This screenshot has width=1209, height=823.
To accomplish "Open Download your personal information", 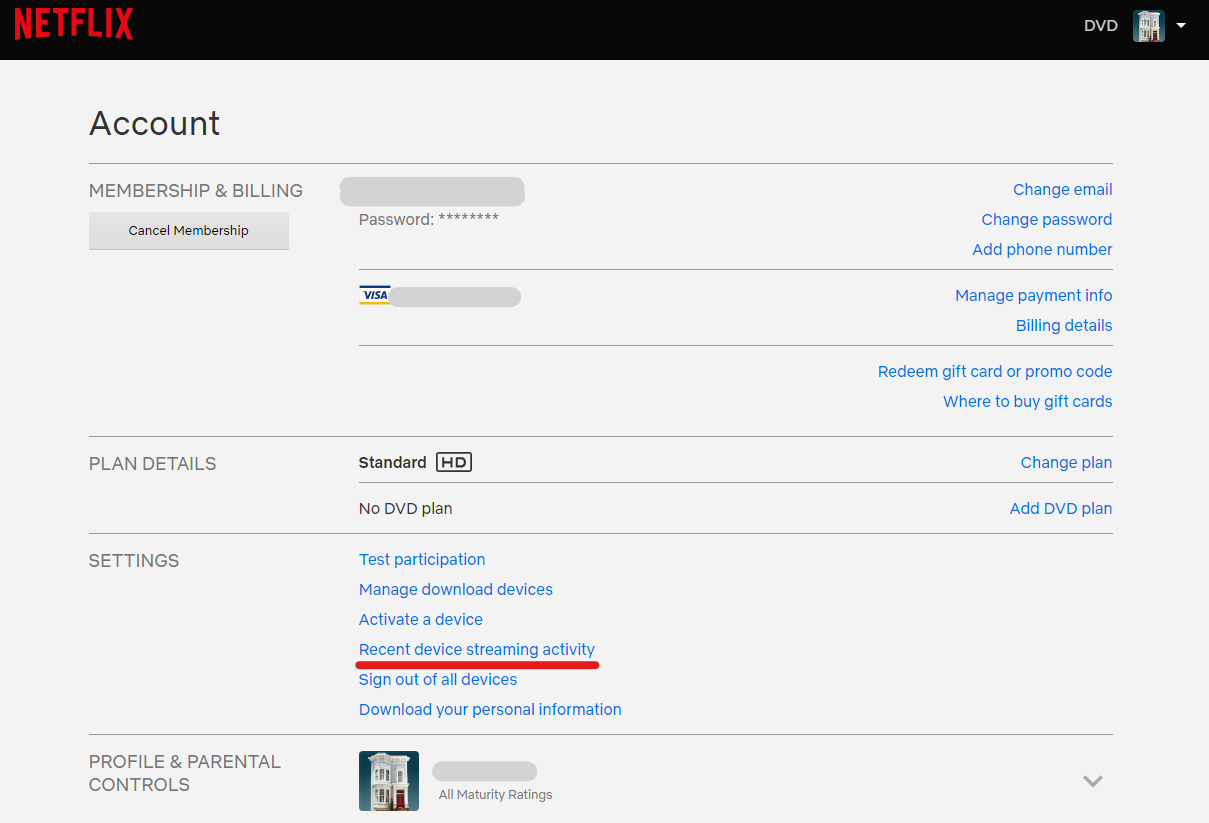I will pos(490,709).
